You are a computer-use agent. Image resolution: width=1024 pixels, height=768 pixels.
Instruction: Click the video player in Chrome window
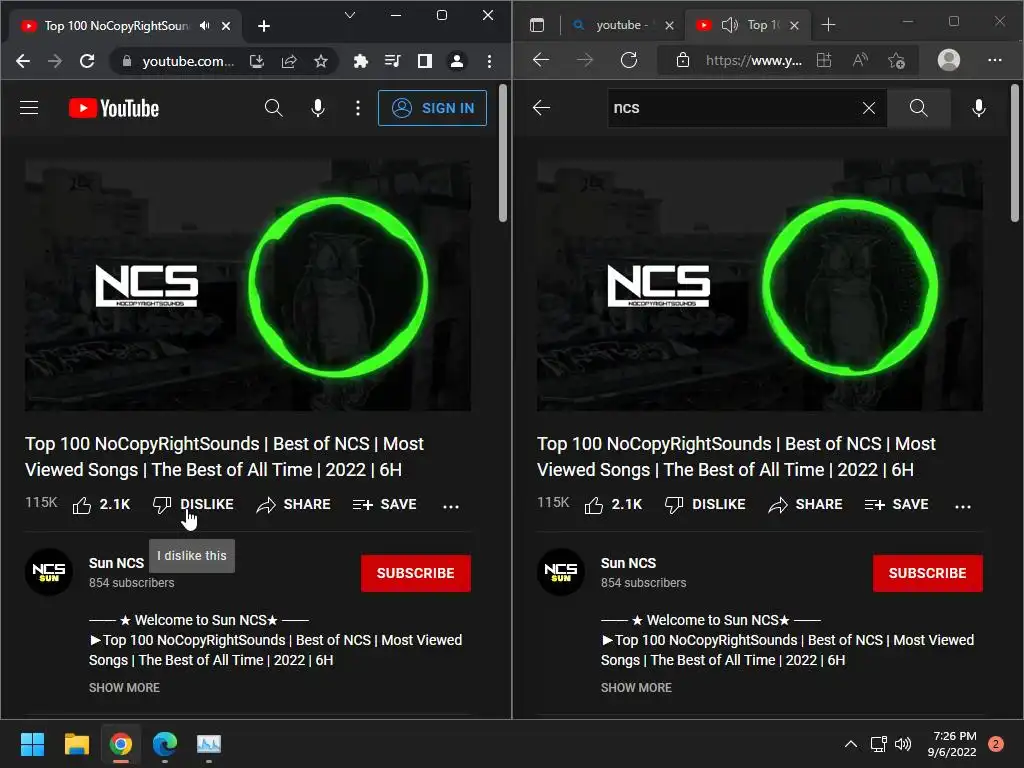248,285
